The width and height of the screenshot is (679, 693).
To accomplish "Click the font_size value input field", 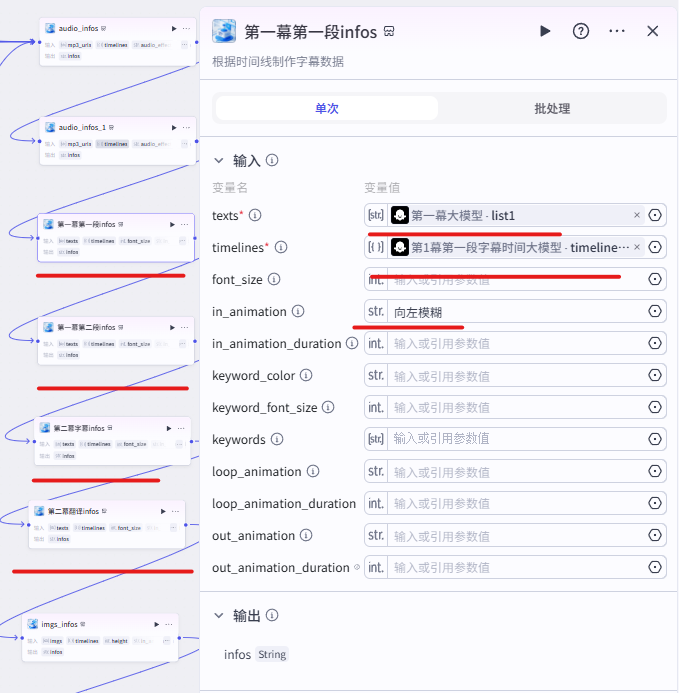I will tap(515, 279).
